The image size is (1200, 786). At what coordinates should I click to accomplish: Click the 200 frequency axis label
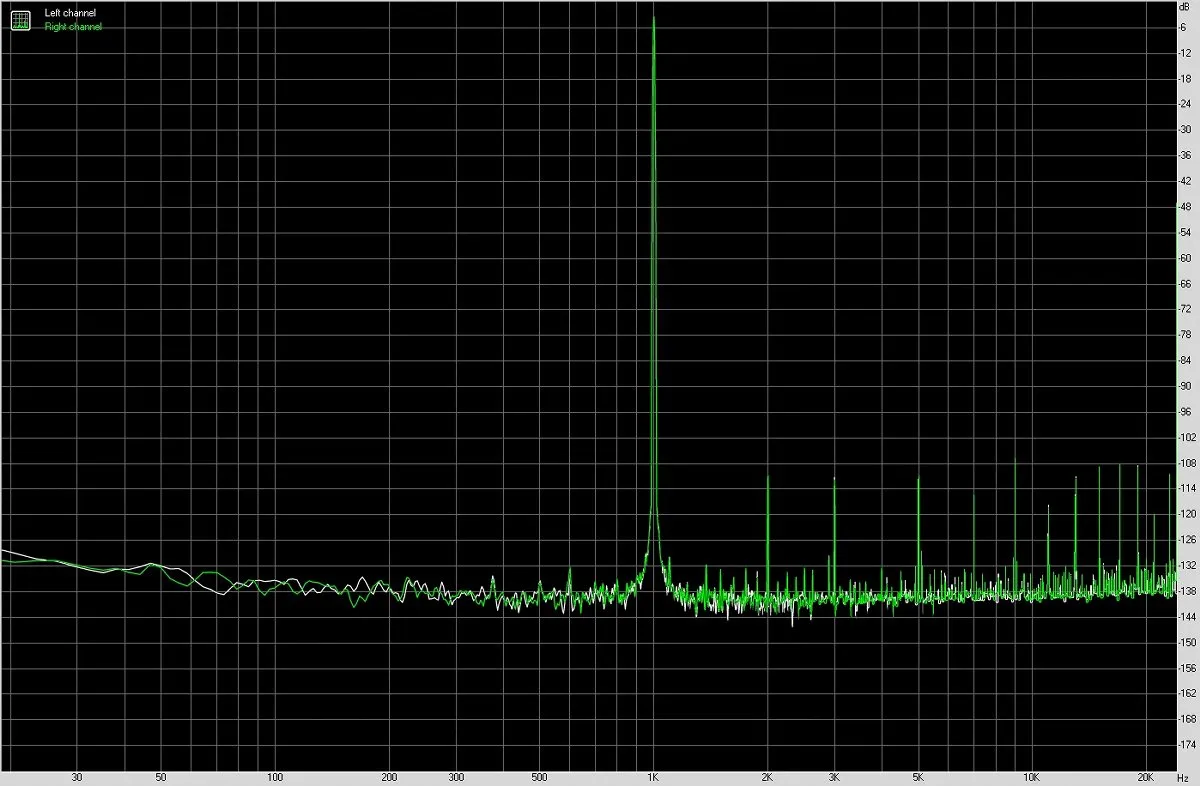pos(390,776)
